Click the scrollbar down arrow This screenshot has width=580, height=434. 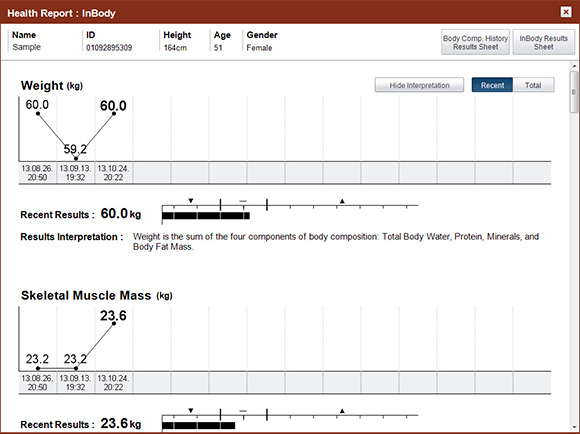(x=574, y=427)
